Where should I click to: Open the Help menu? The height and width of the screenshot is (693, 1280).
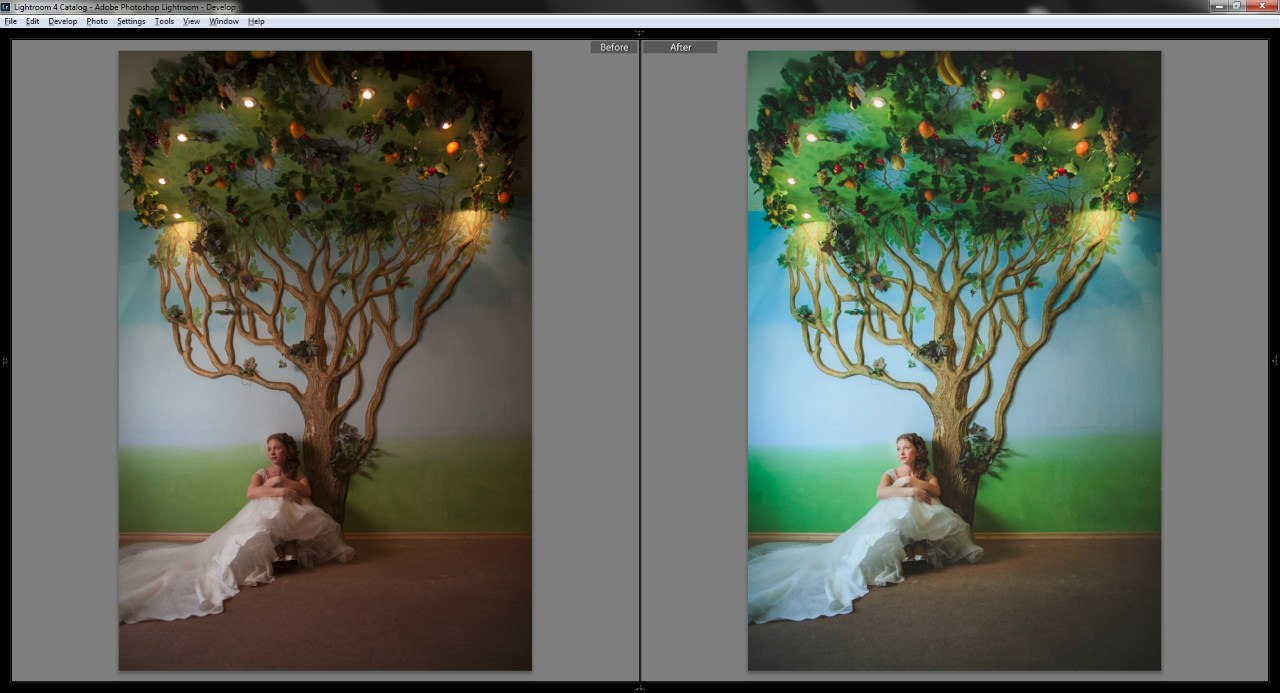point(256,21)
